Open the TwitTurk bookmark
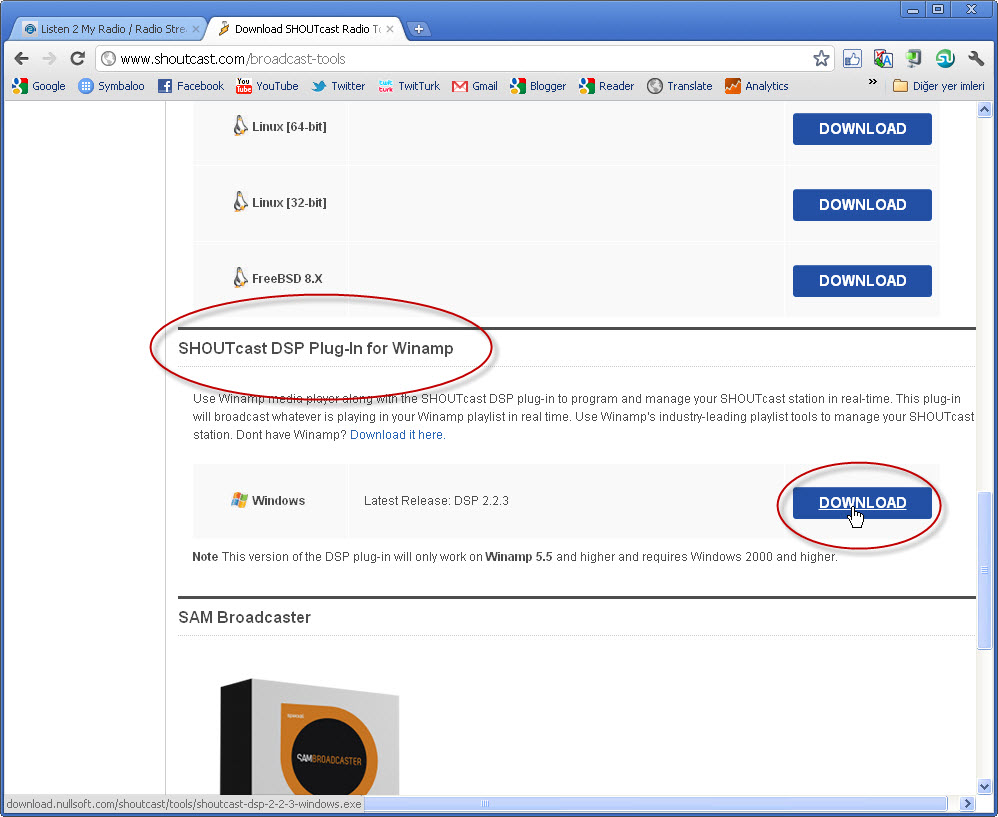This screenshot has width=998, height=817. (x=409, y=86)
